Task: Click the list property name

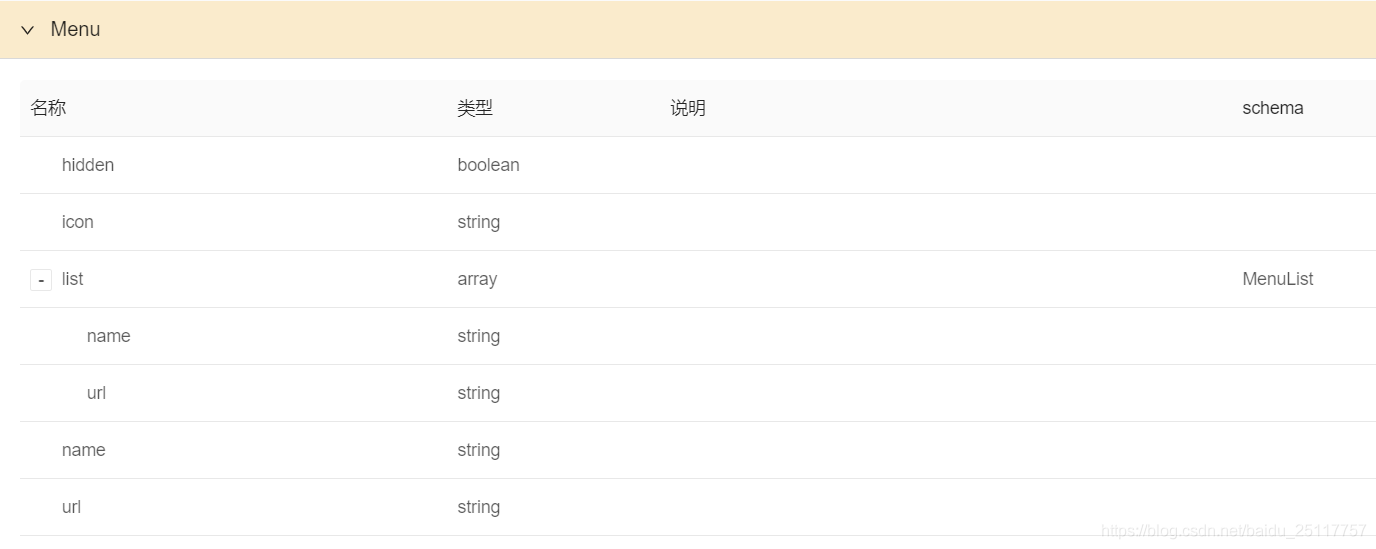Action: coord(72,279)
